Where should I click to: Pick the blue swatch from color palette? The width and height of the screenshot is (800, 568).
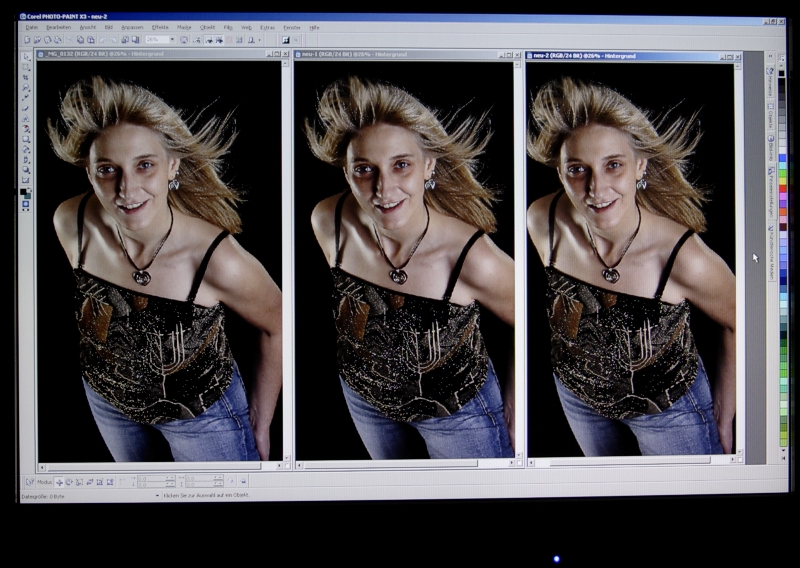(783, 156)
